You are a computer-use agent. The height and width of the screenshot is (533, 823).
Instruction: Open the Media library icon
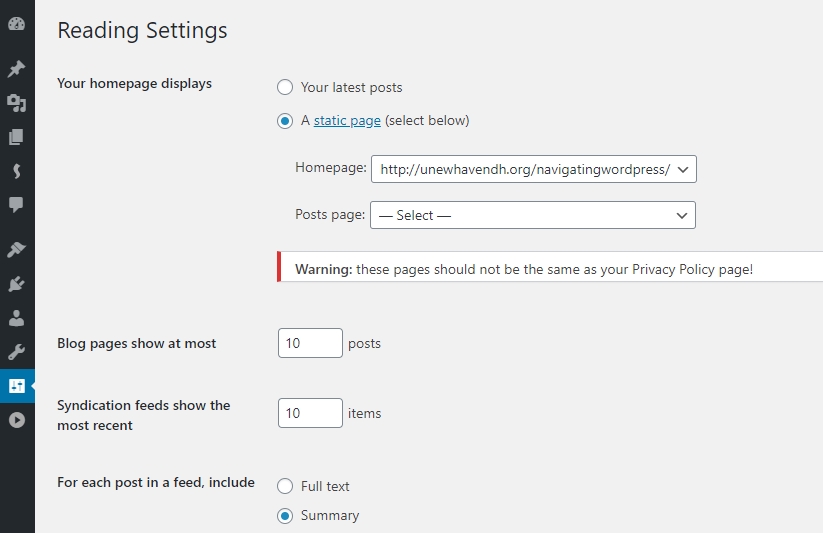16,103
